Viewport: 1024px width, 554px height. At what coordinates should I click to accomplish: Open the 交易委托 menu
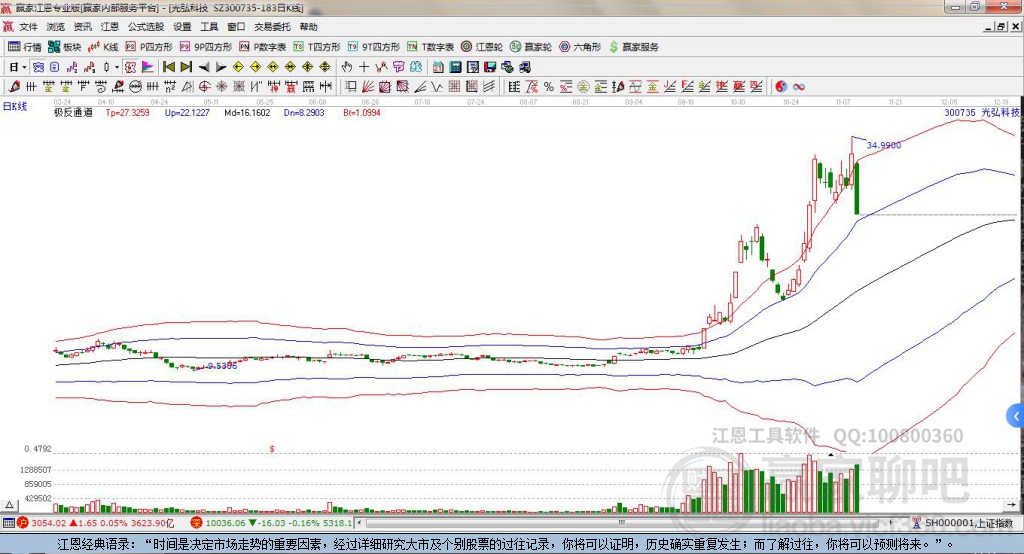pos(272,27)
